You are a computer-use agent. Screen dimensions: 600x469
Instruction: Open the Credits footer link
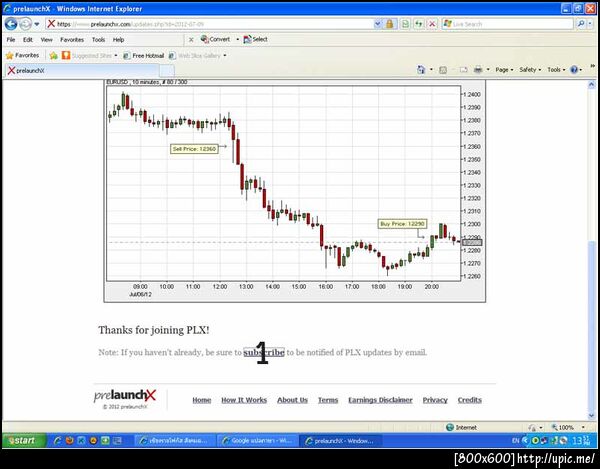[x=470, y=400]
